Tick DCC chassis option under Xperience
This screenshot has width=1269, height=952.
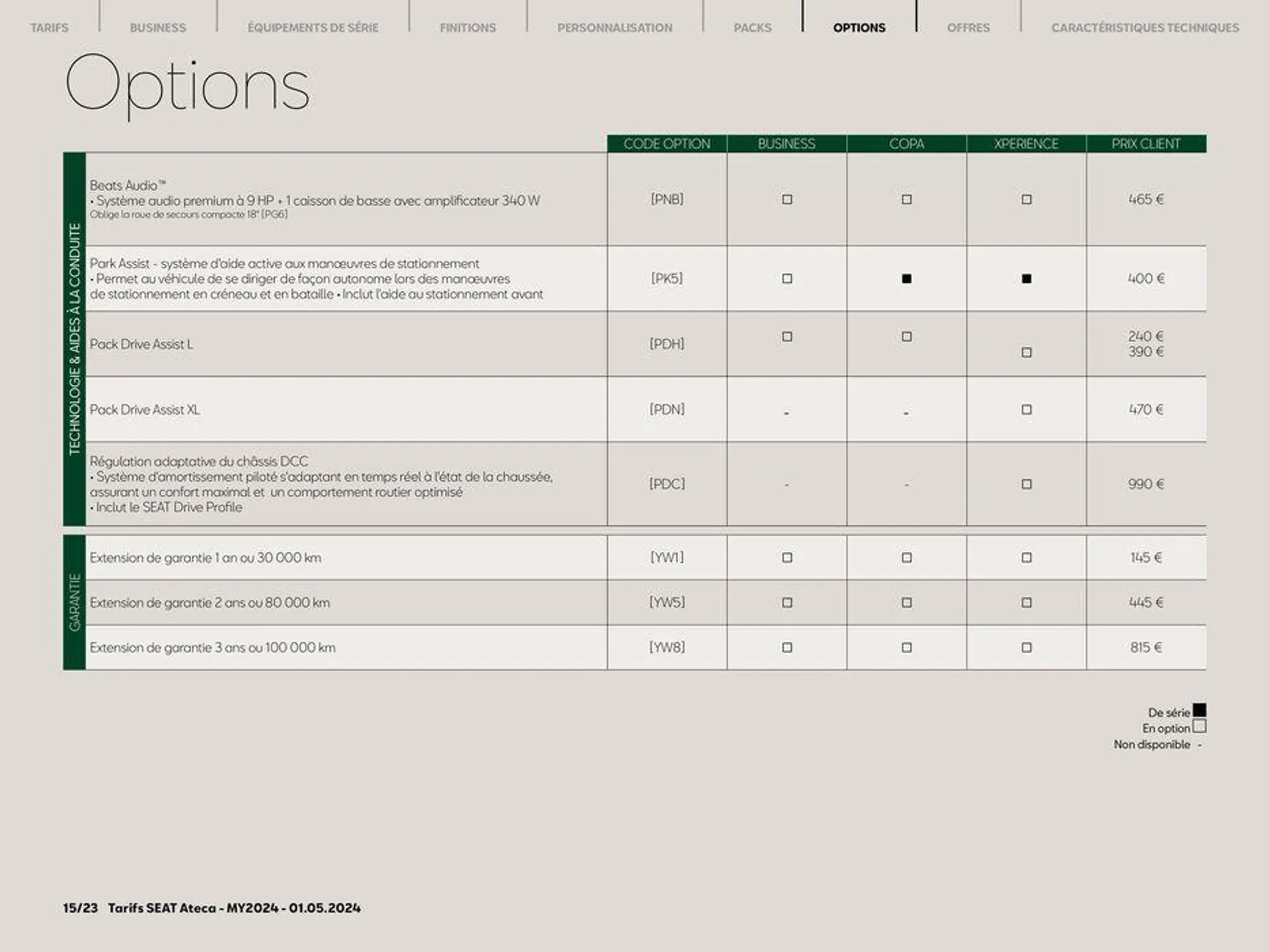pos(1026,484)
